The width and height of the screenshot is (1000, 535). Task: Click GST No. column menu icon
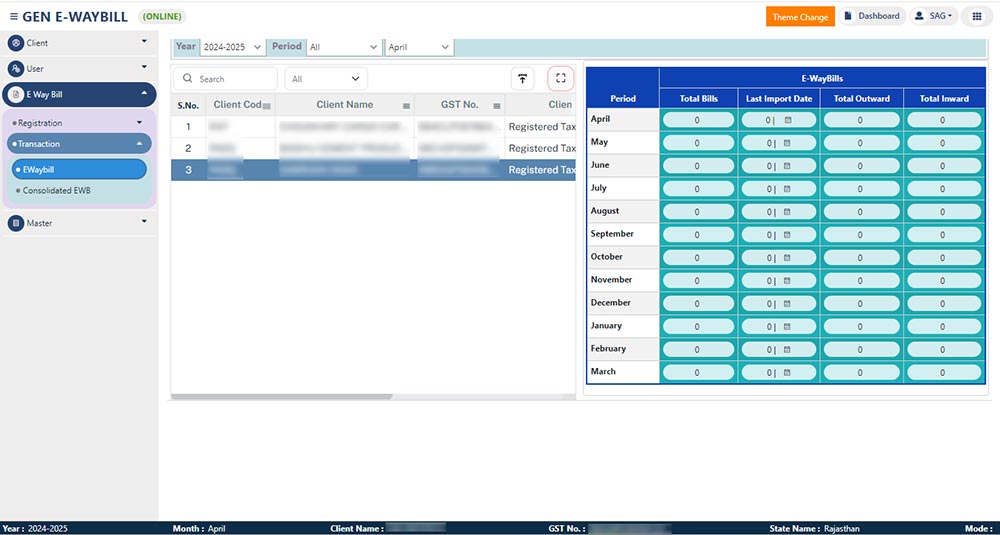click(496, 105)
